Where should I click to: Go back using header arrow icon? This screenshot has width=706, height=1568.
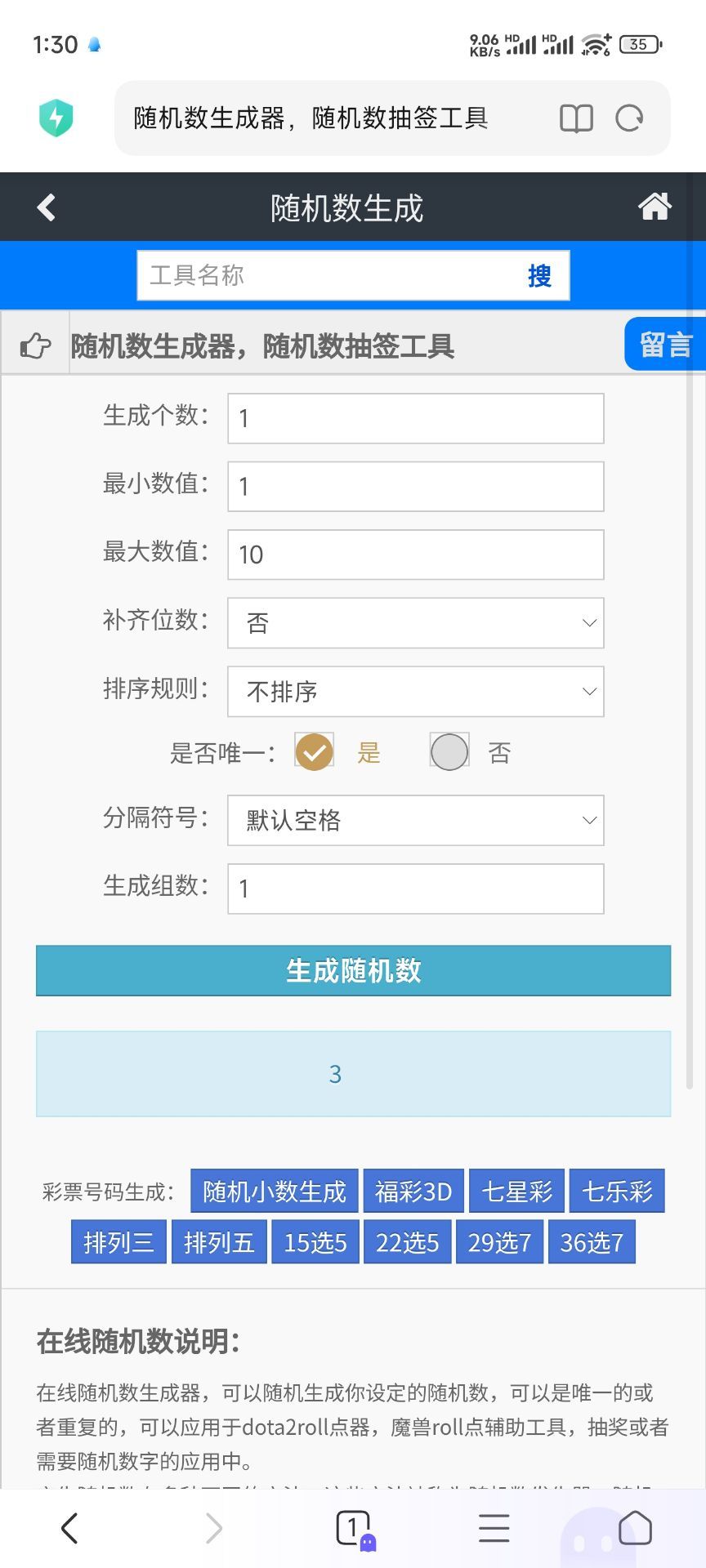pos(47,207)
